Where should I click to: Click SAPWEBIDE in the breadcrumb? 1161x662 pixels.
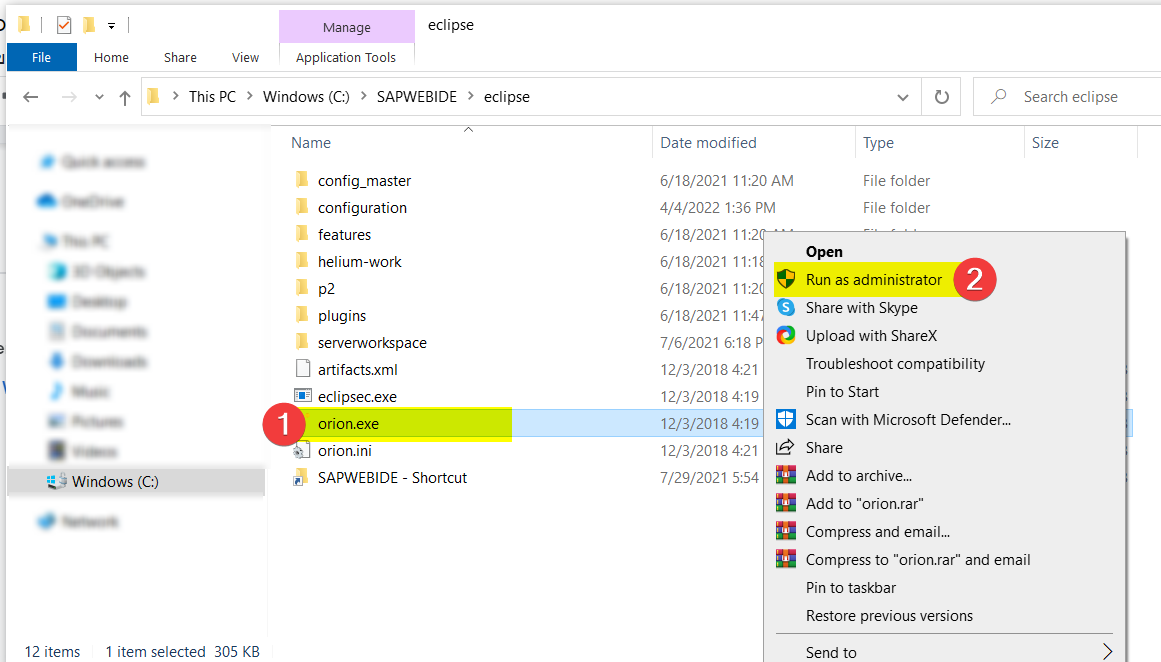[417, 97]
